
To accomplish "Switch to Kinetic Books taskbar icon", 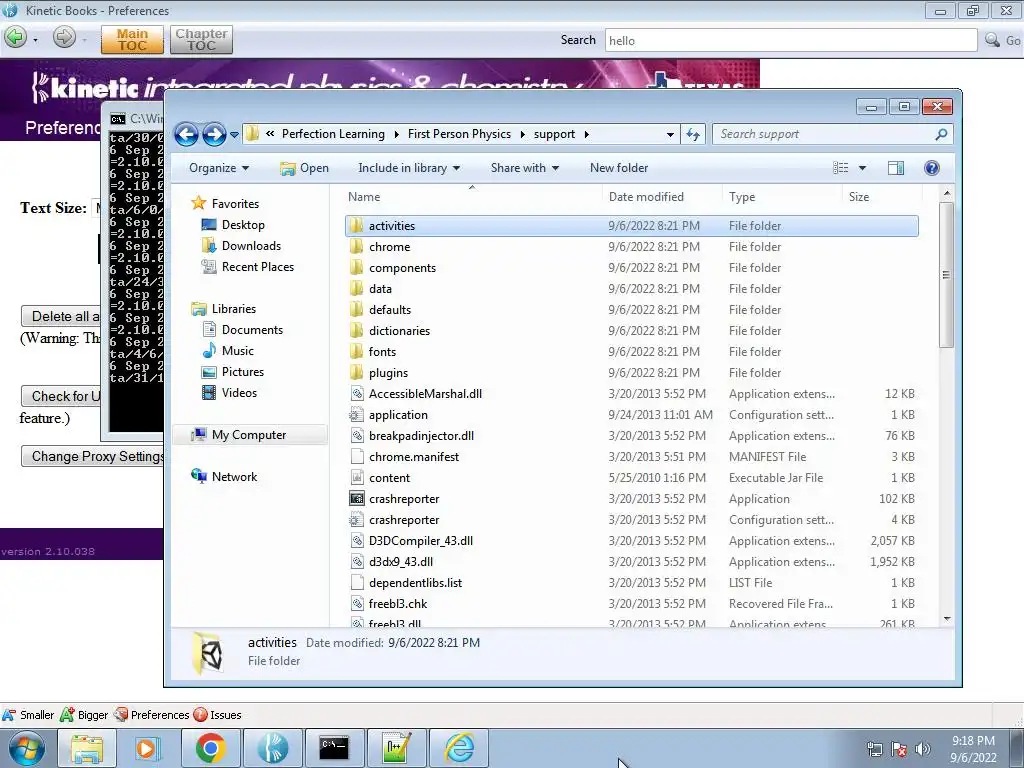I will point(272,748).
